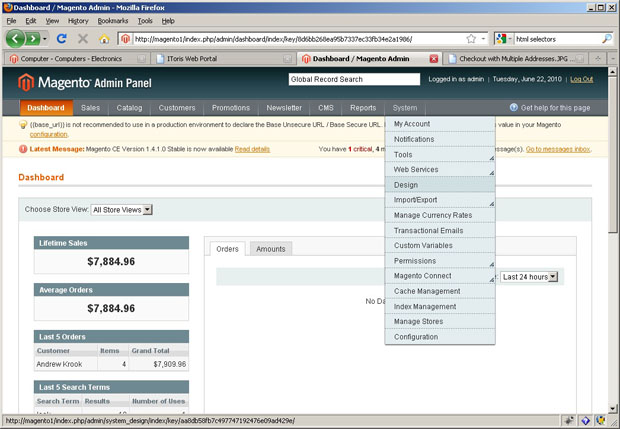Open Google search engine selector icon

(501, 39)
